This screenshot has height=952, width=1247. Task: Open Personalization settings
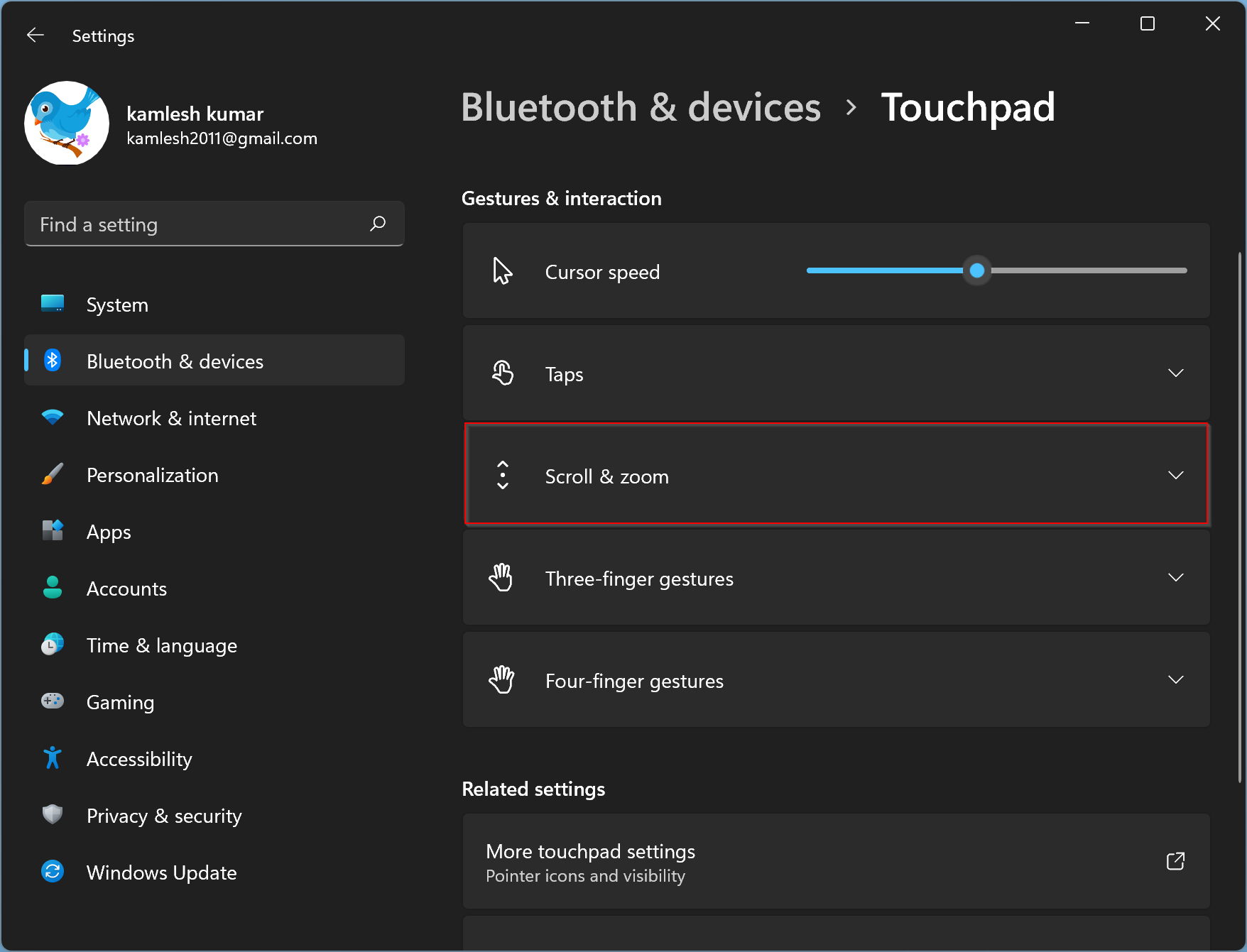point(214,475)
